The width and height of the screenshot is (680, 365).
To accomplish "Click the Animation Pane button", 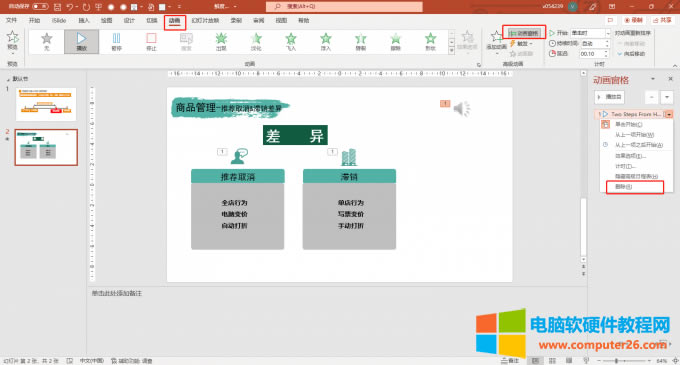I will tap(524, 33).
